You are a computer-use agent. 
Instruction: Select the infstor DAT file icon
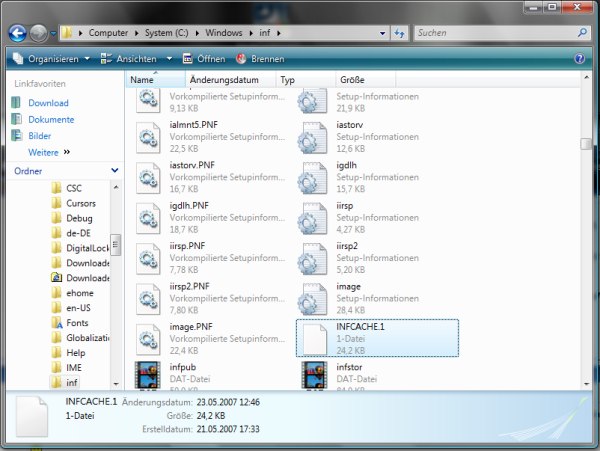pyautogui.click(x=314, y=376)
